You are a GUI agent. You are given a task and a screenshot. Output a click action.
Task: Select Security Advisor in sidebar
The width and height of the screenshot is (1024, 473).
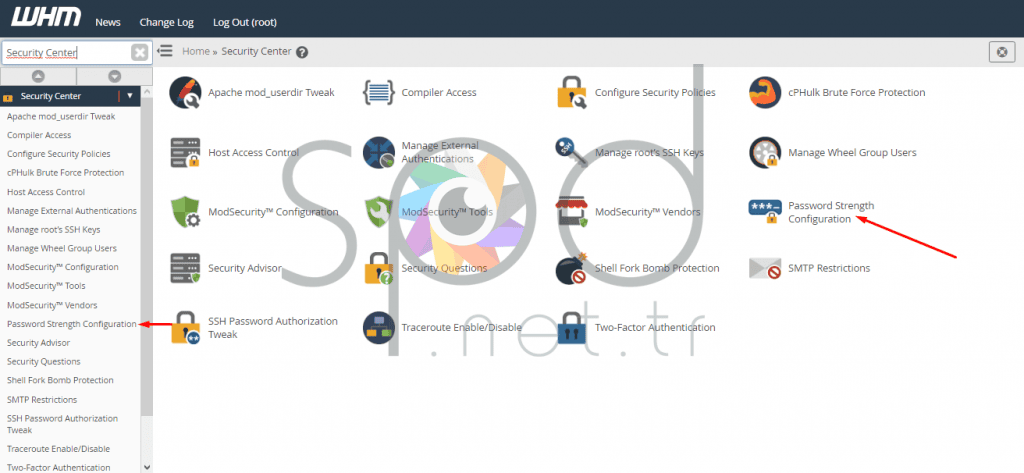tap(39, 342)
